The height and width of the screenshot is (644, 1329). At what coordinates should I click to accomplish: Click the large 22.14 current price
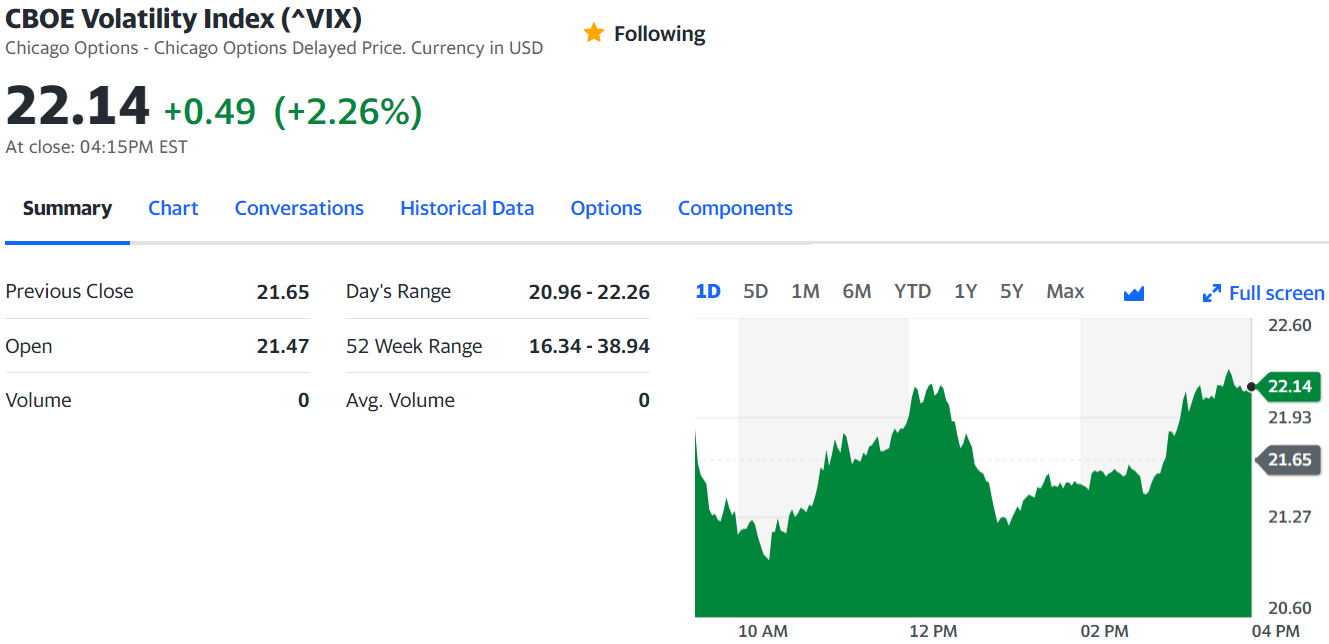77,105
